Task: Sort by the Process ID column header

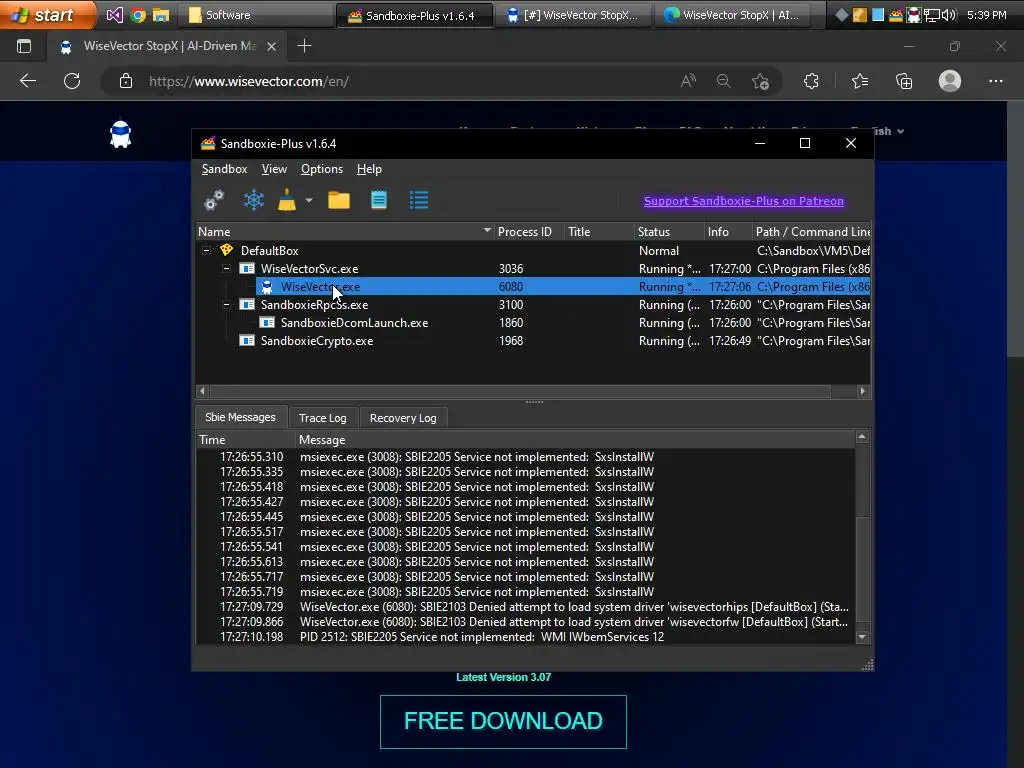Action: [x=529, y=232]
